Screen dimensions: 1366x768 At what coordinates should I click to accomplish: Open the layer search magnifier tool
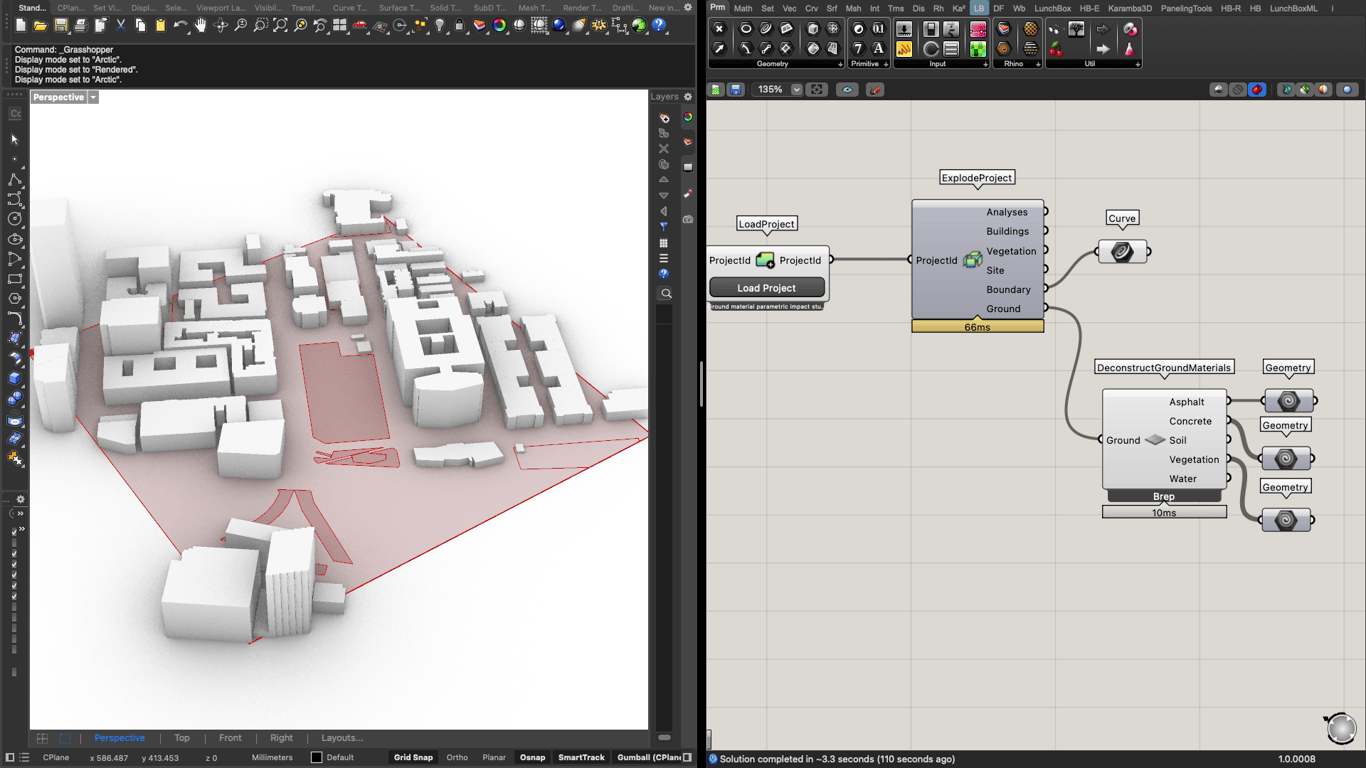(665, 293)
